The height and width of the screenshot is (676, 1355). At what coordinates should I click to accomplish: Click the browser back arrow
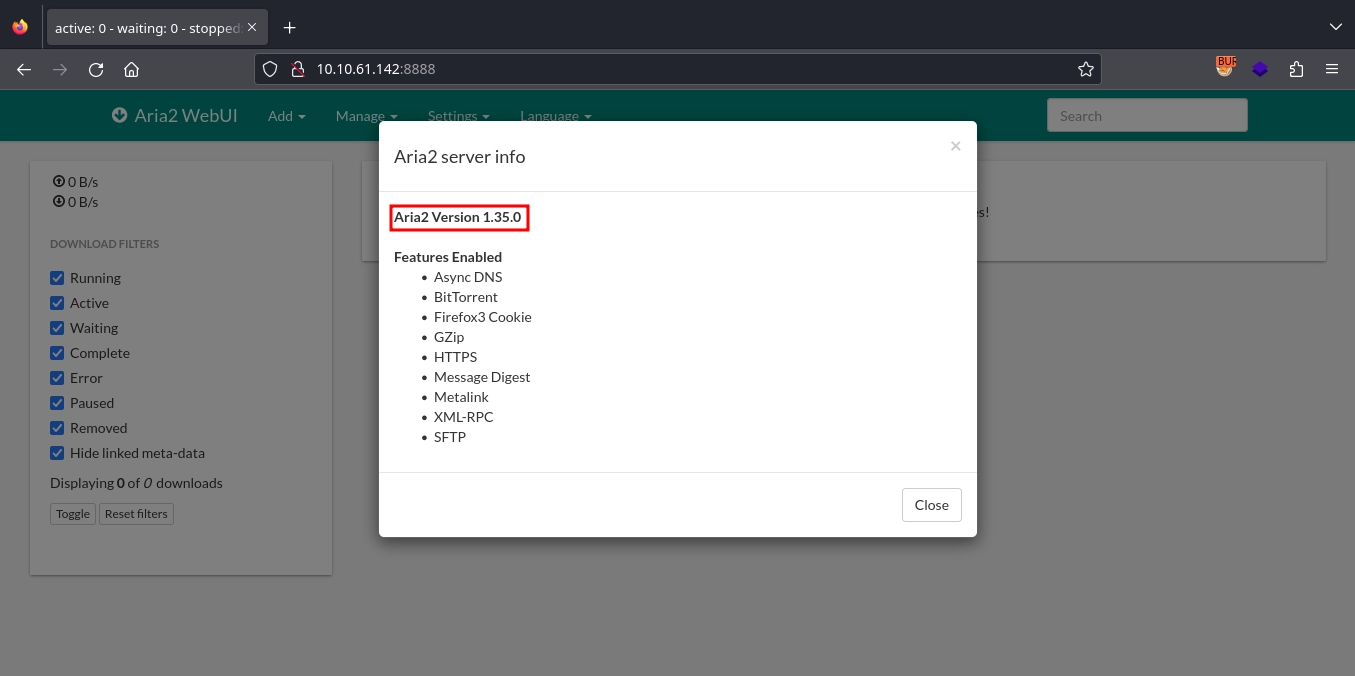(x=24, y=70)
